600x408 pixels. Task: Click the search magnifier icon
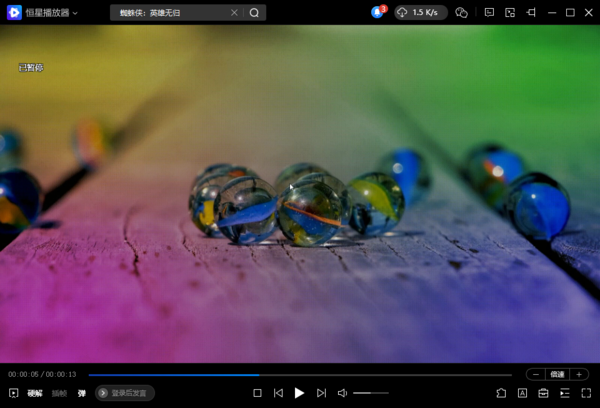(254, 13)
